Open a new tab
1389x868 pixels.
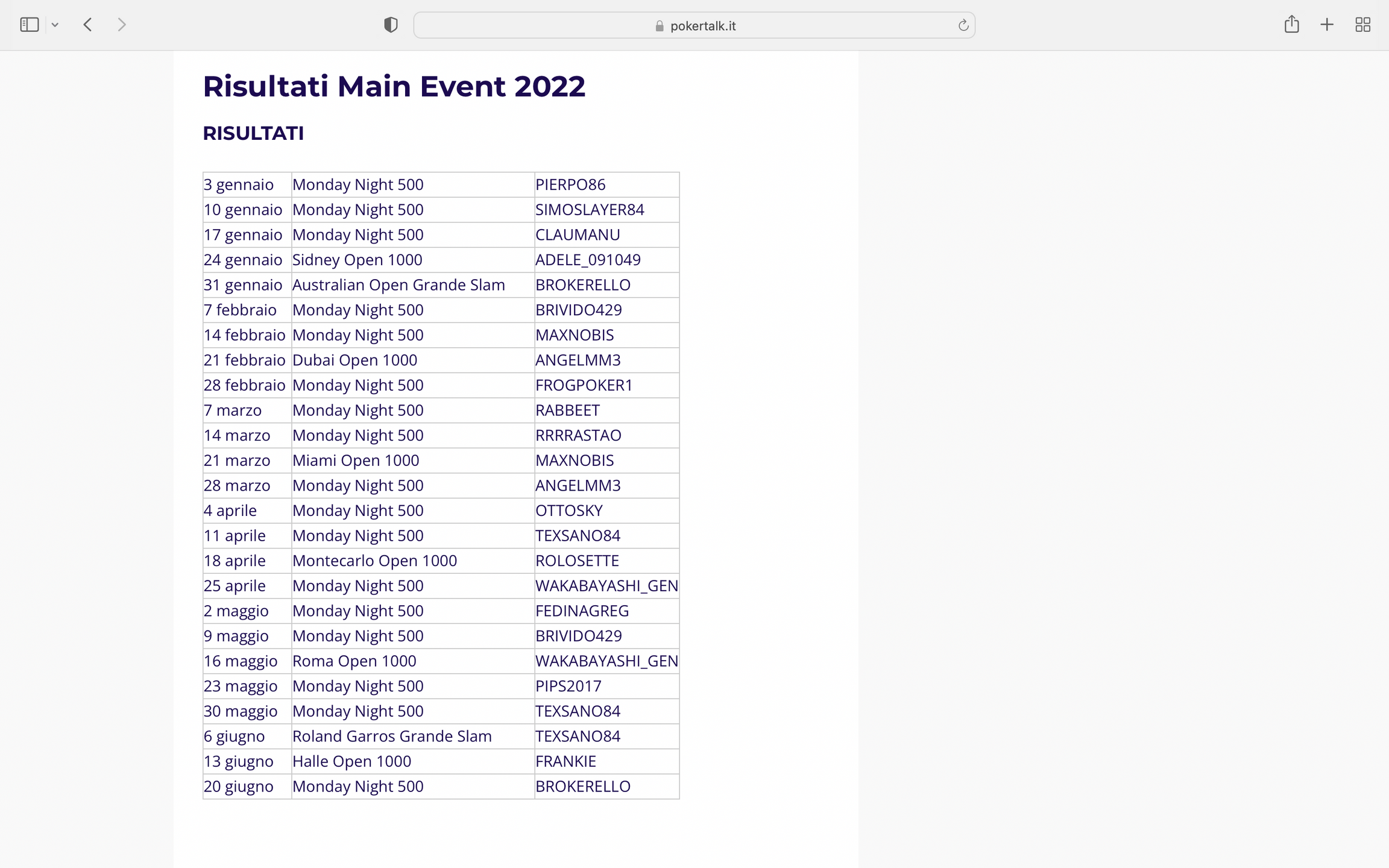1327,25
